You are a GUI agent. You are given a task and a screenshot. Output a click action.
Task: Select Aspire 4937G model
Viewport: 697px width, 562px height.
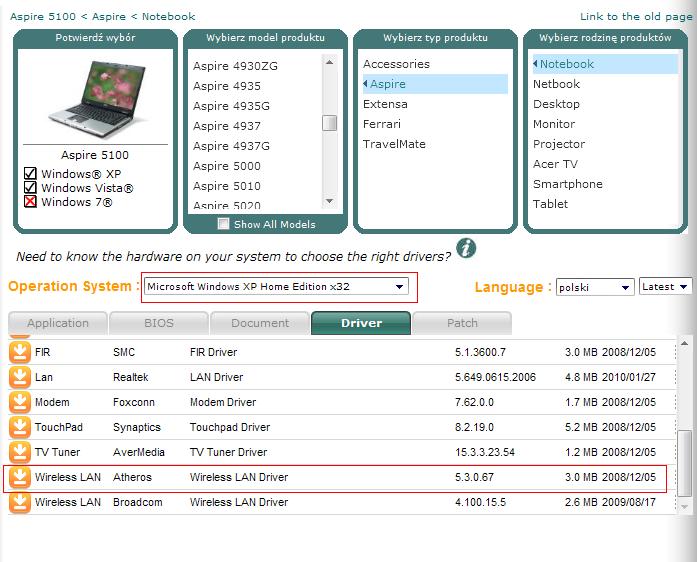tap(231, 146)
